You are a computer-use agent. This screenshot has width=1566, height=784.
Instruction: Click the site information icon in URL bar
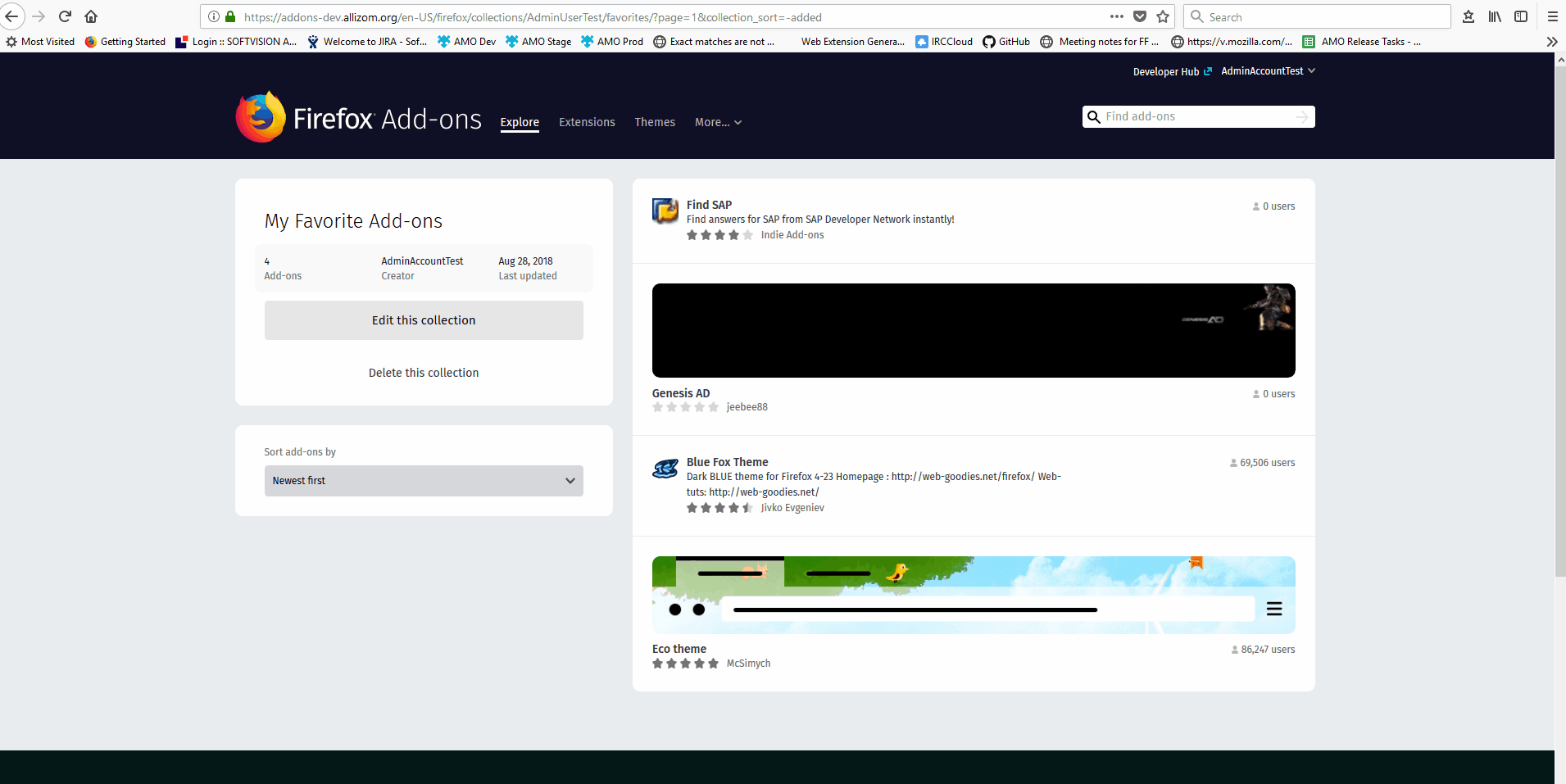pyautogui.click(x=213, y=16)
